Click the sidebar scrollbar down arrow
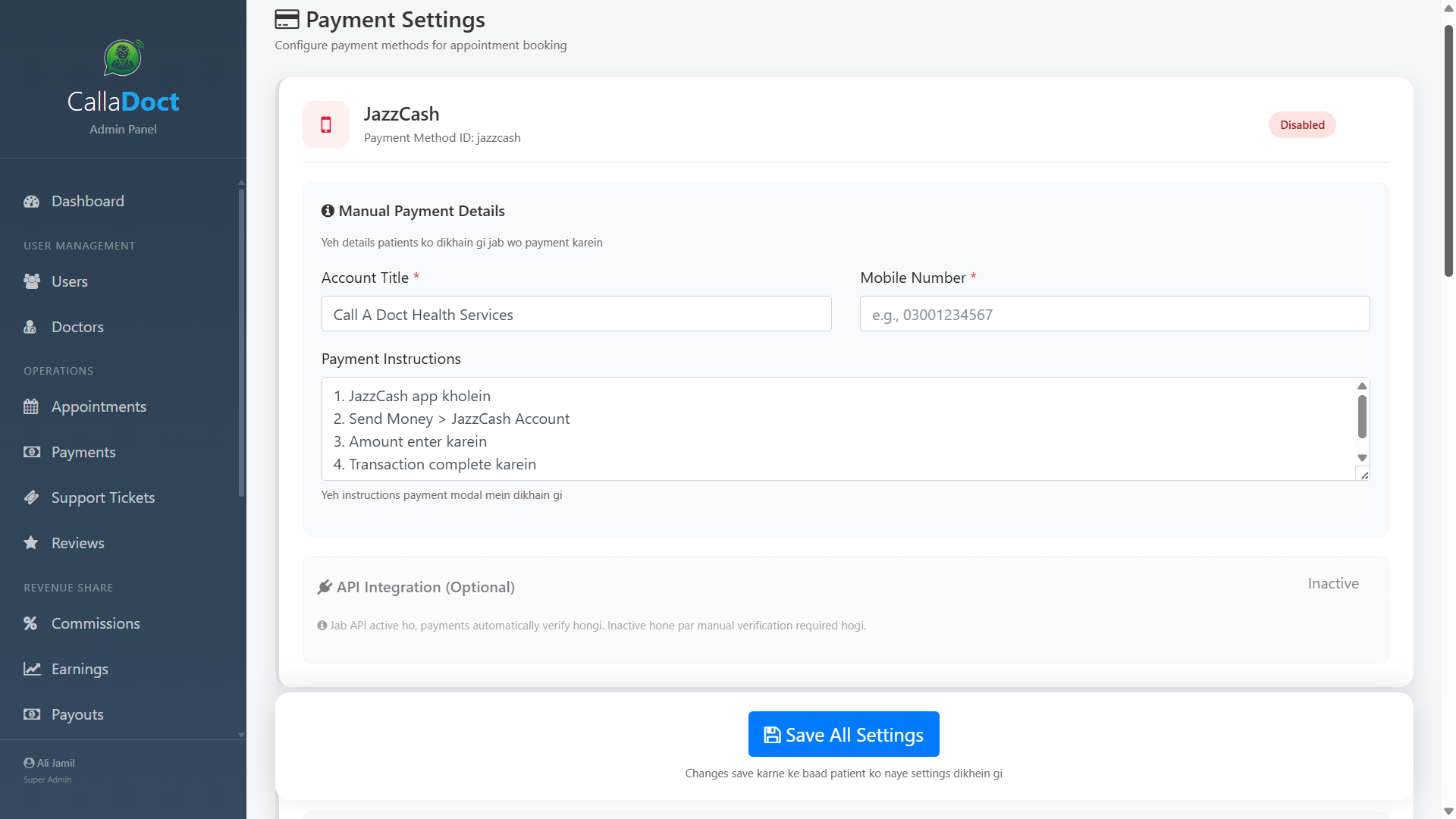The height and width of the screenshot is (819, 1456). (241, 735)
